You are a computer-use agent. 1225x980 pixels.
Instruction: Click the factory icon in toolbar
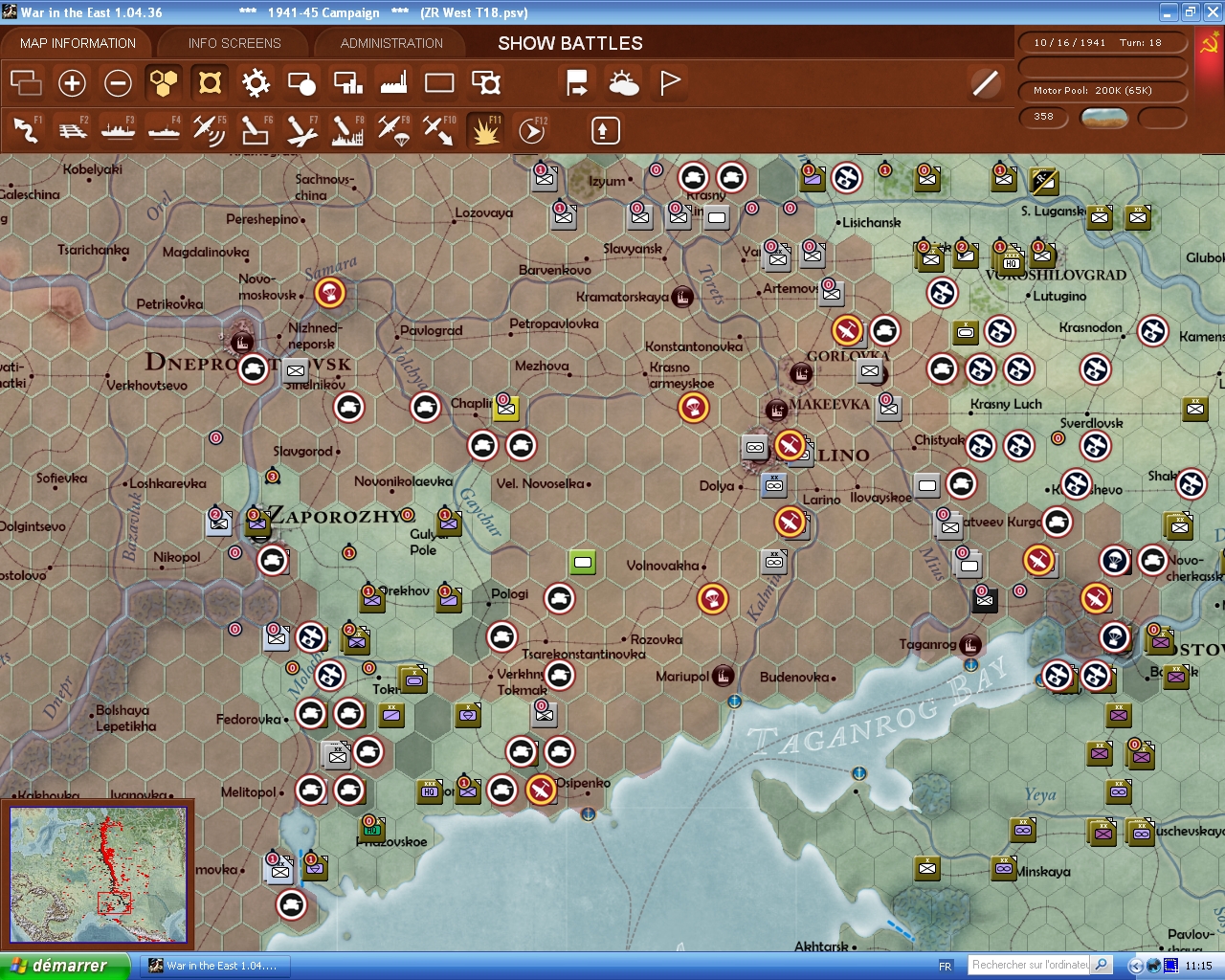(393, 83)
